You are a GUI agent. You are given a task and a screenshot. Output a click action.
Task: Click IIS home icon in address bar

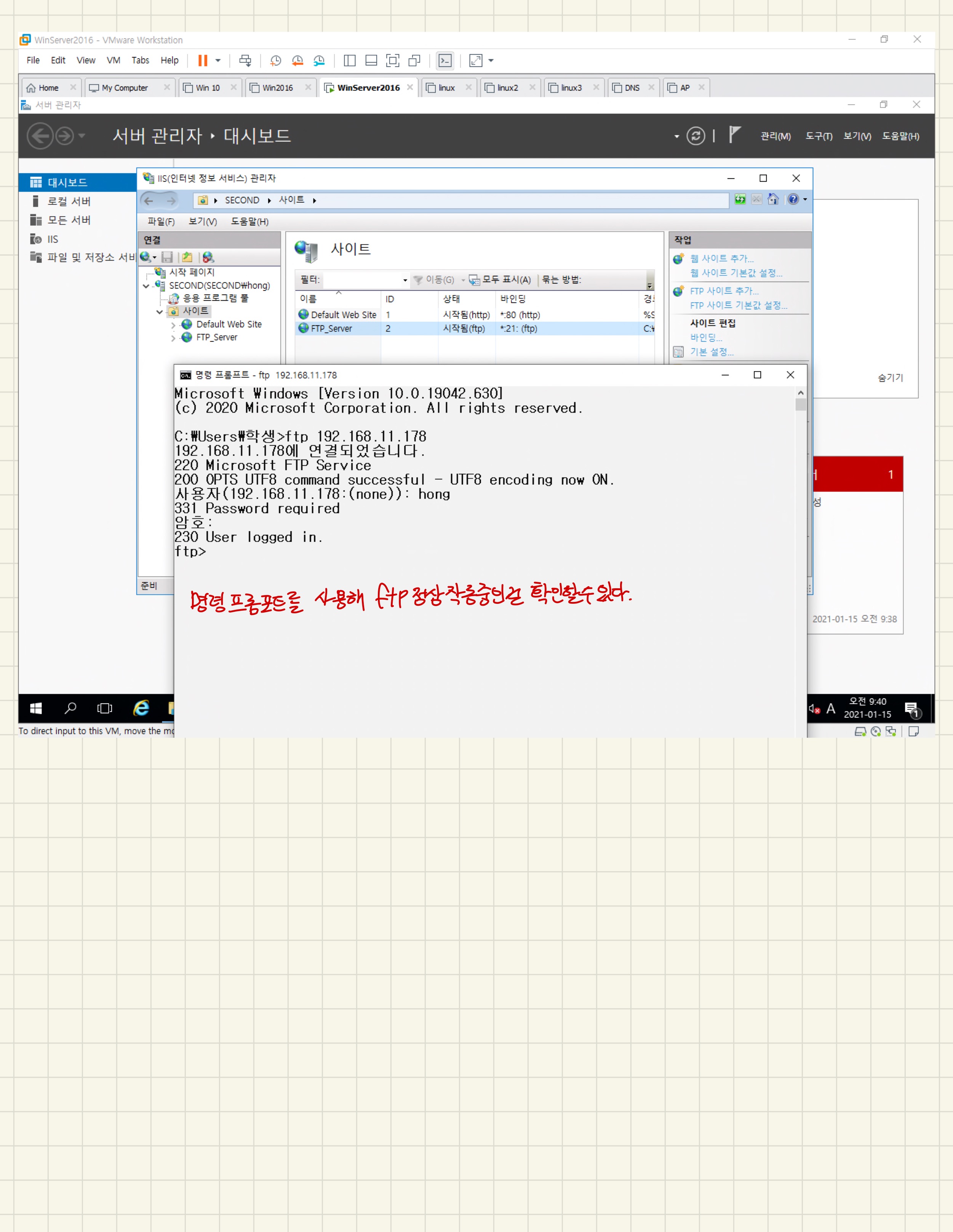(773, 199)
